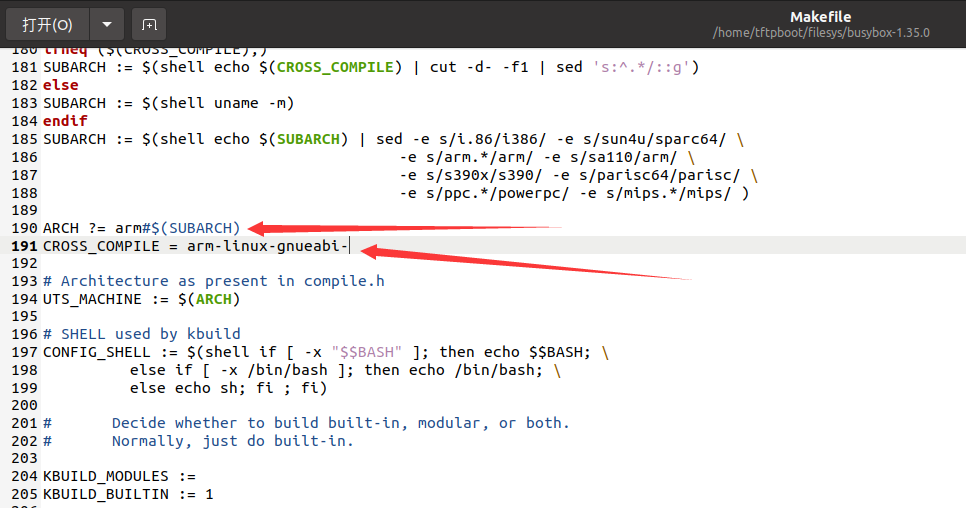This screenshot has width=966, height=508.
Task: Click 's/i.86/i386/' text on line 185
Action: coord(493,139)
